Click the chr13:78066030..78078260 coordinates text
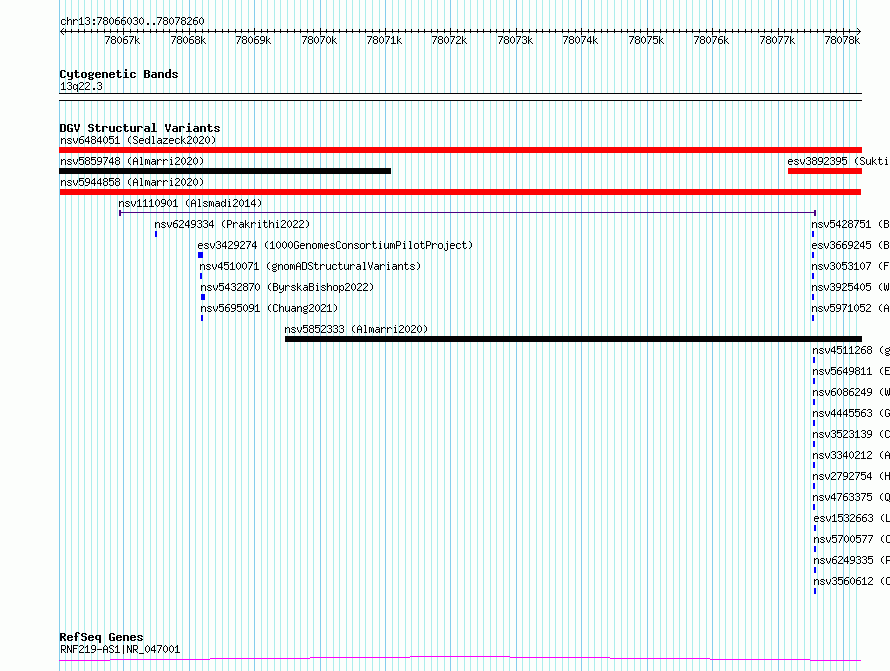The width and height of the screenshot is (890, 671). pyautogui.click(x=132, y=21)
